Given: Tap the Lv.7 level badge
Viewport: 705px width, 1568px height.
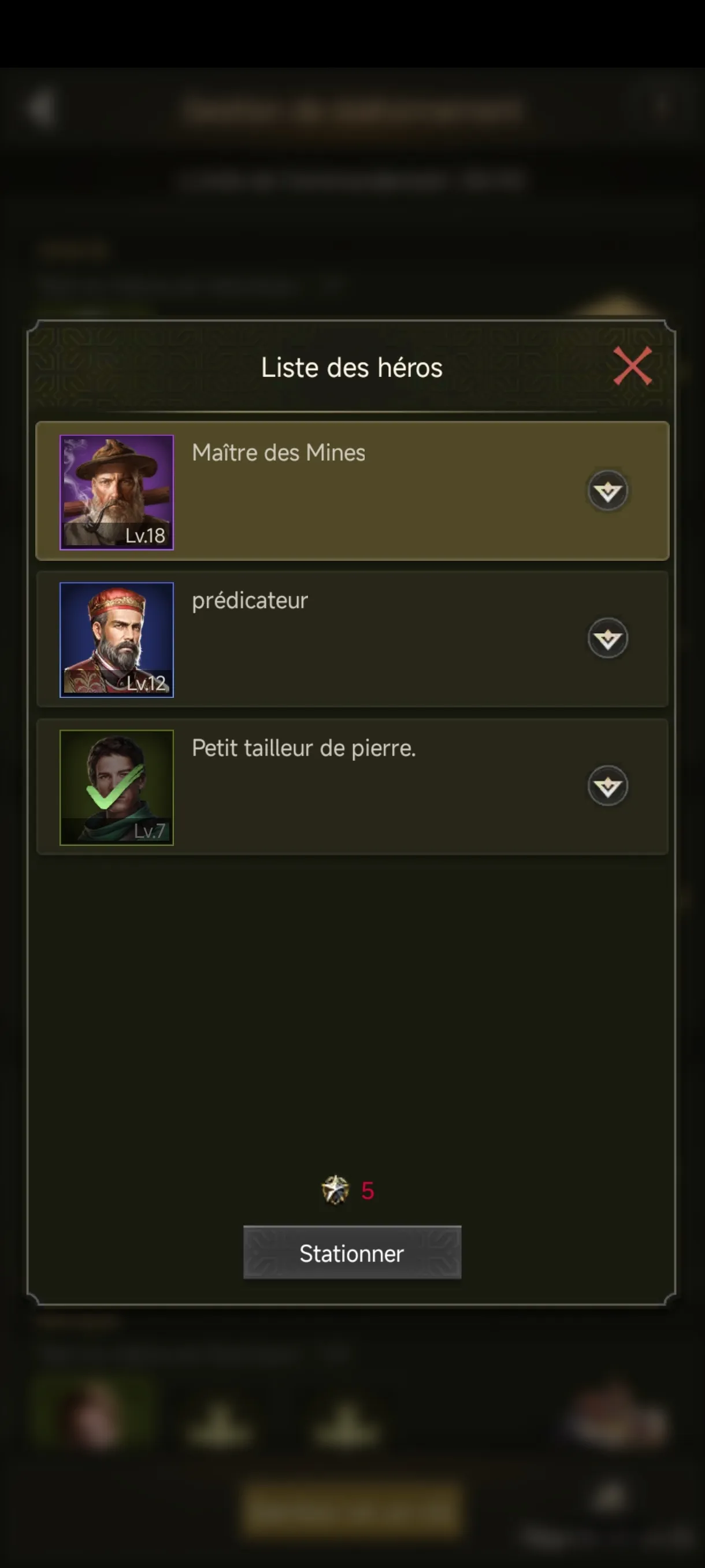Looking at the screenshot, I should click(x=149, y=831).
